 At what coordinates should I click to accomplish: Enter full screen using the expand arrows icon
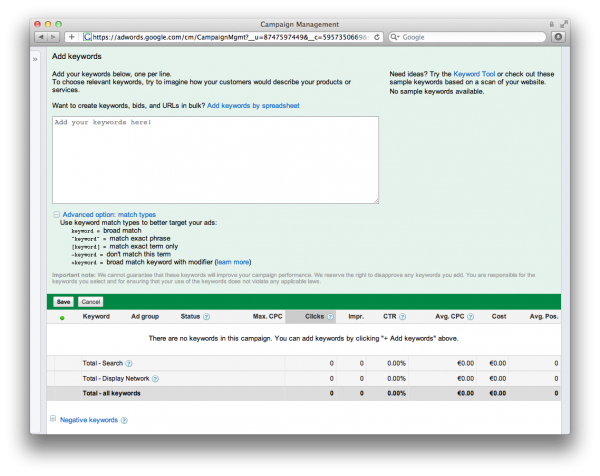pyautogui.click(x=563, y=24)
